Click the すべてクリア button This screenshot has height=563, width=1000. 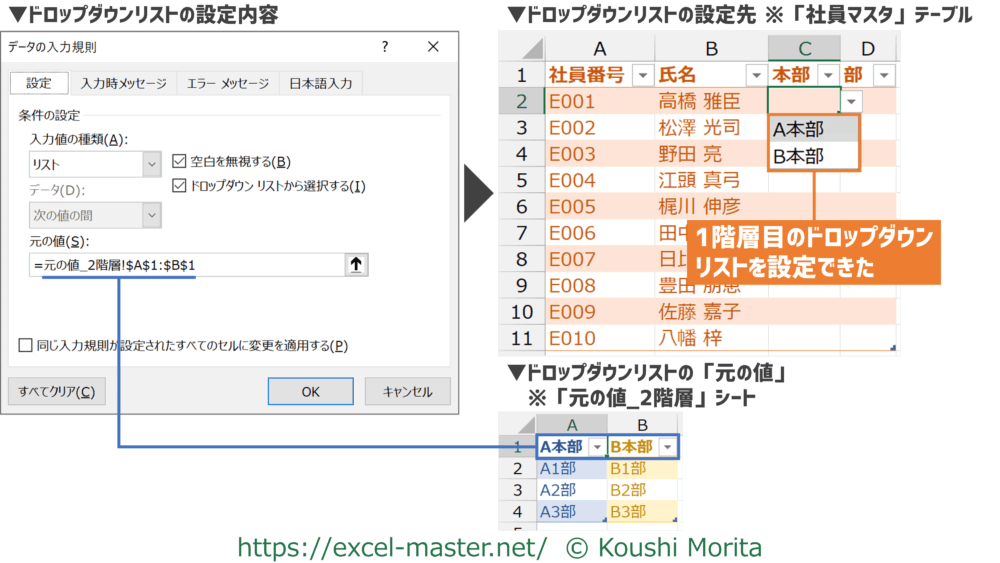56,391
